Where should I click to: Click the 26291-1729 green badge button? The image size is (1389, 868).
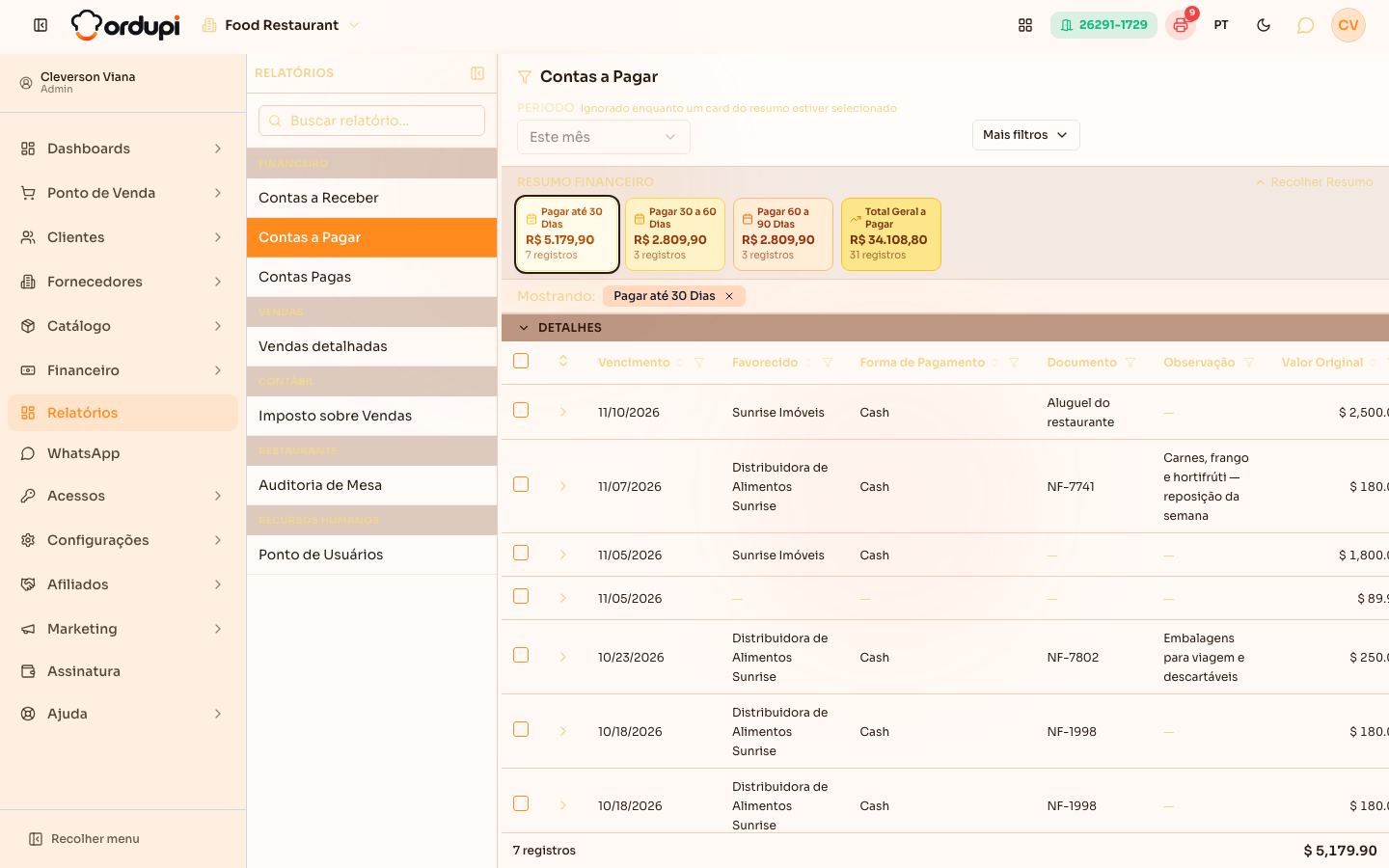pos(1103,25)
